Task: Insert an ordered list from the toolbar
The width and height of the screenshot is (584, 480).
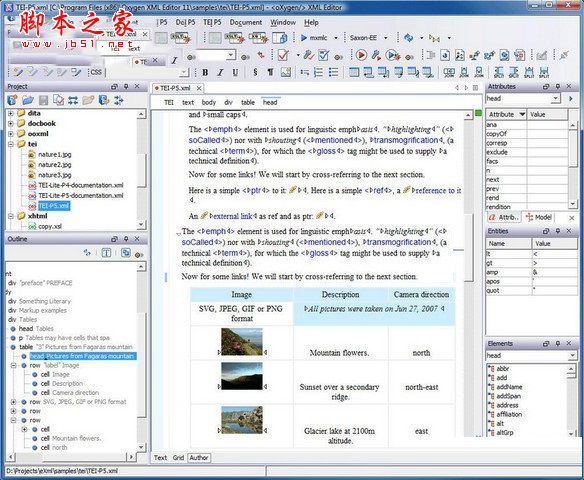Action: pos(318,72)
